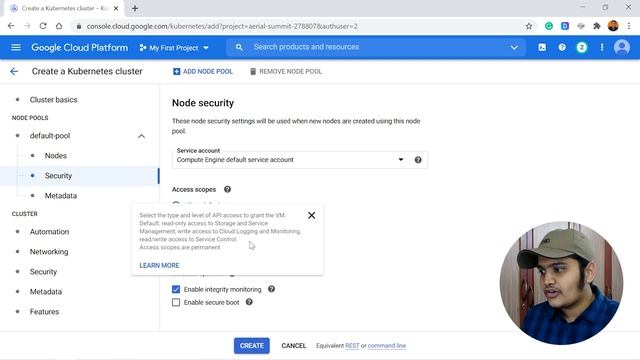
Task: Show help for secure boot
Action: [249, 302]
